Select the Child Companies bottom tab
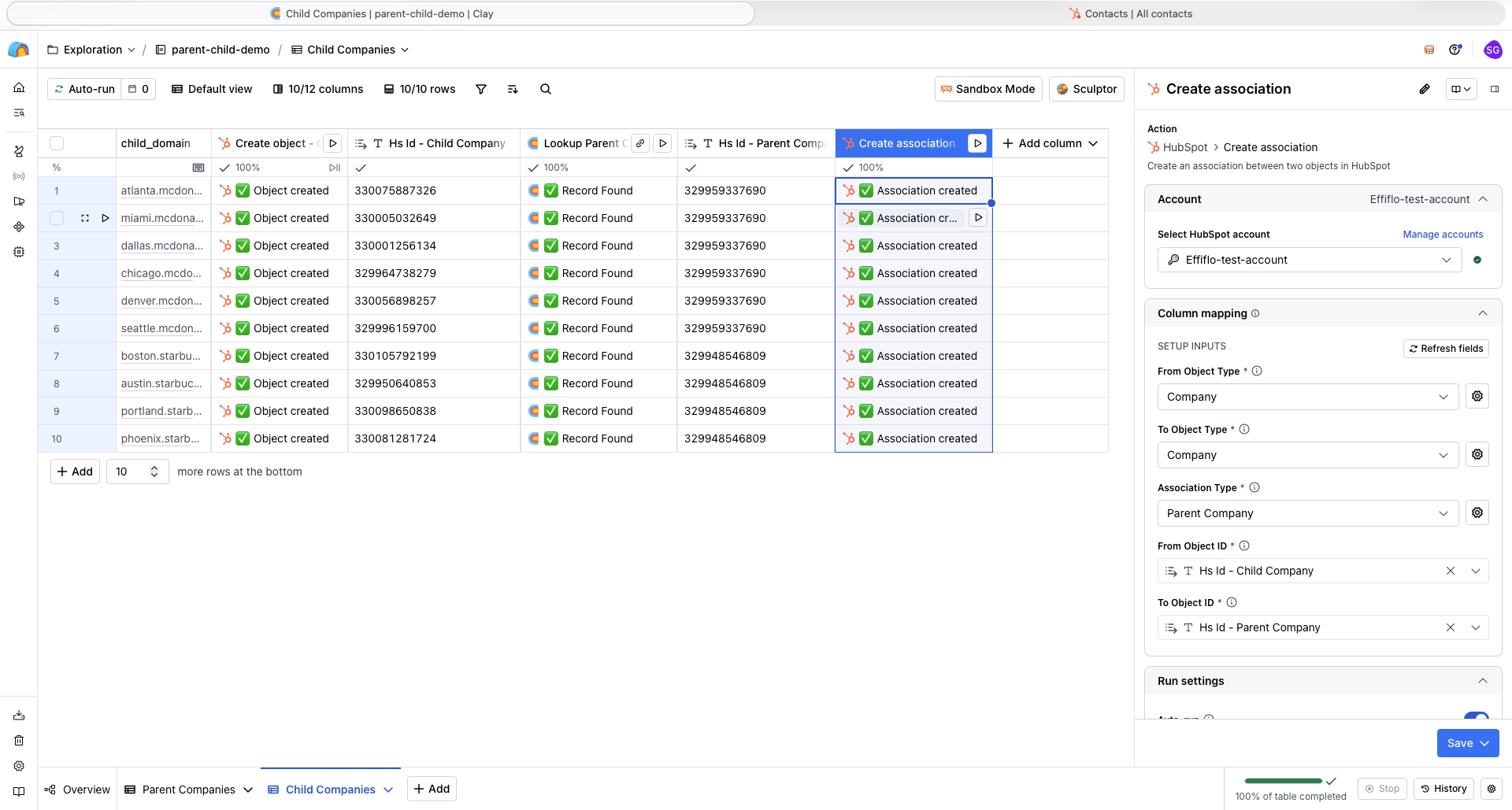The width and height of the screenshot is (1512, 810). tap(331, 790)
